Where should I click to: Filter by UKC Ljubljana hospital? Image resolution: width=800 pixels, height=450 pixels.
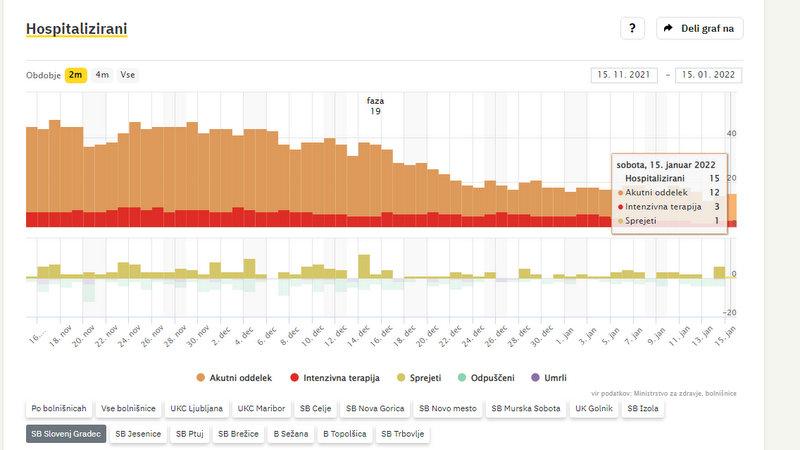tap(196, 408)
